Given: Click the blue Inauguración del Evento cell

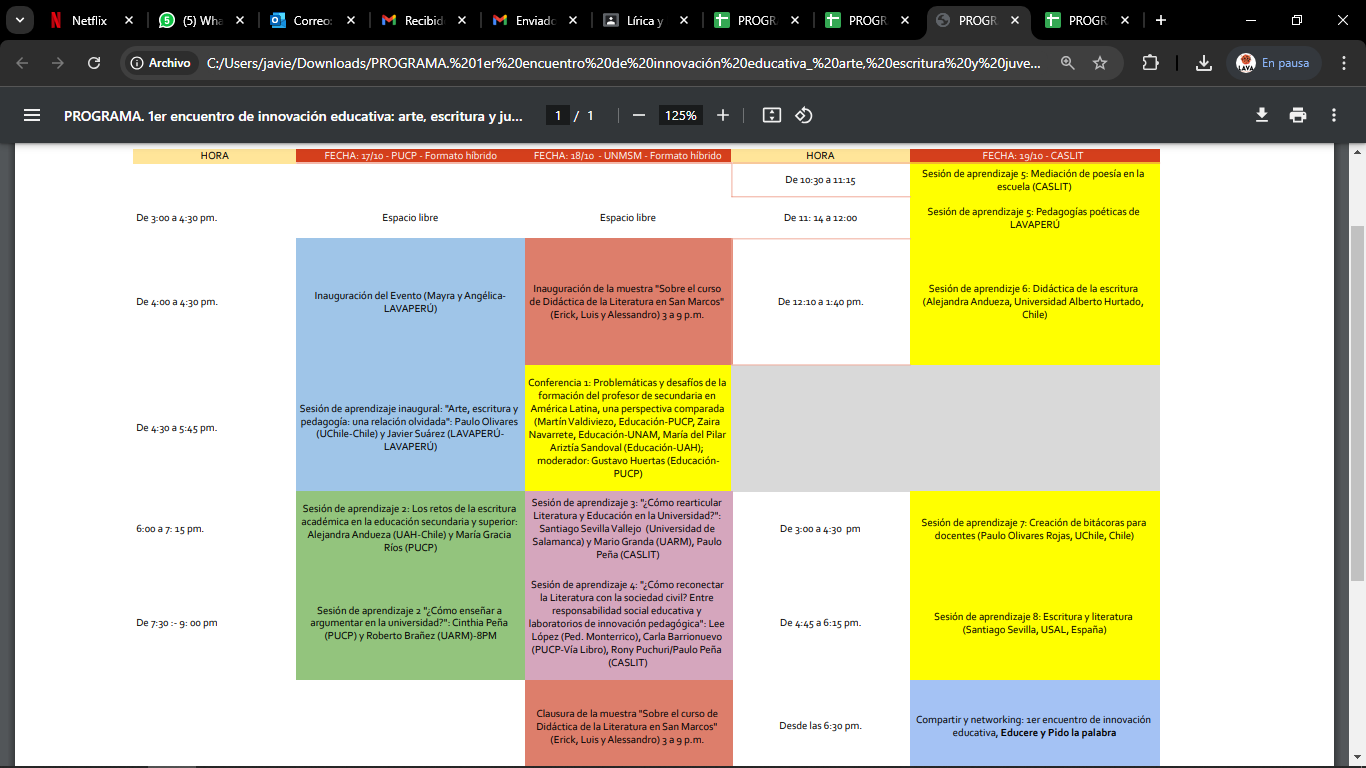Looking at the screenshot, I should pos(410,301).
